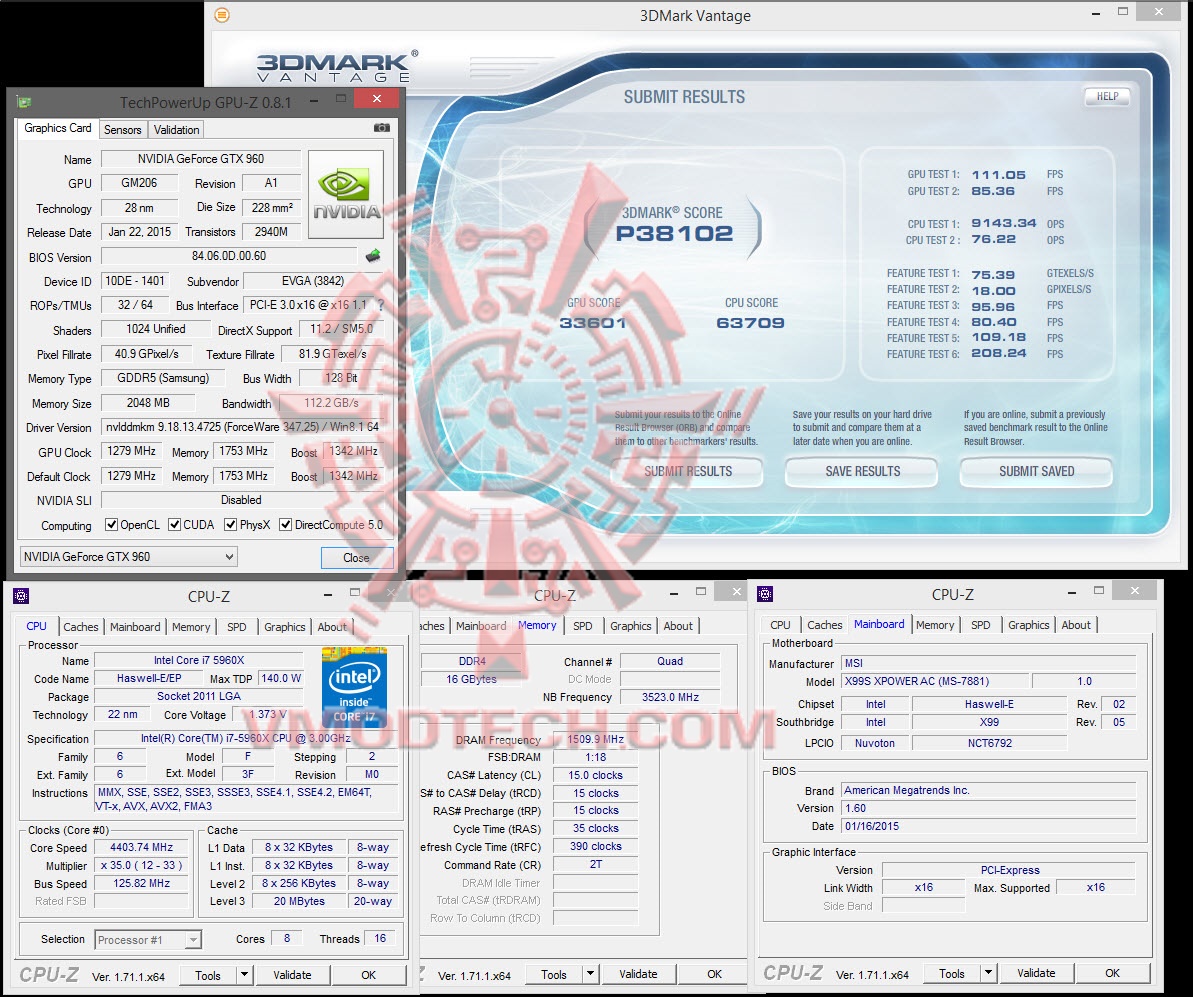Open Graphics tab in left CPU-Z

[285, 626]
